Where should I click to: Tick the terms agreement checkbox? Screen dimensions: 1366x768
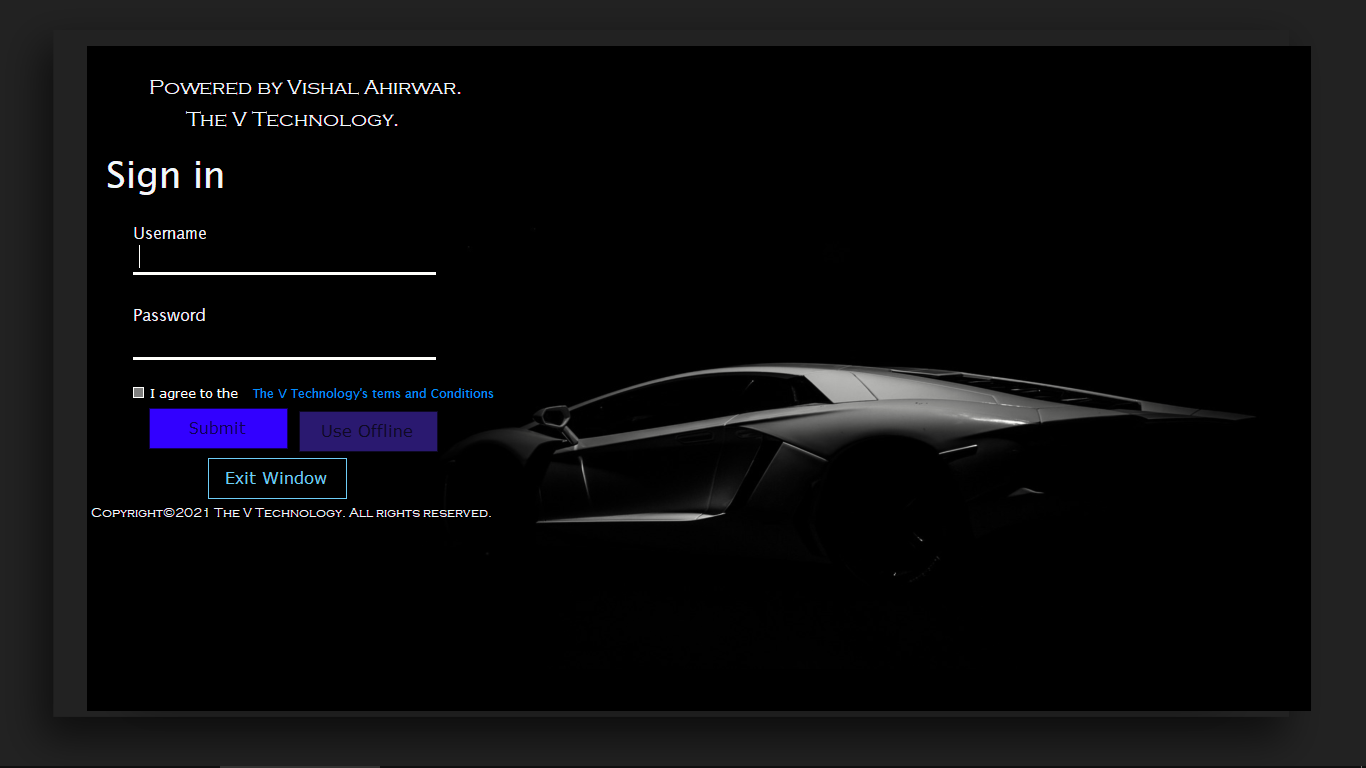139,393
